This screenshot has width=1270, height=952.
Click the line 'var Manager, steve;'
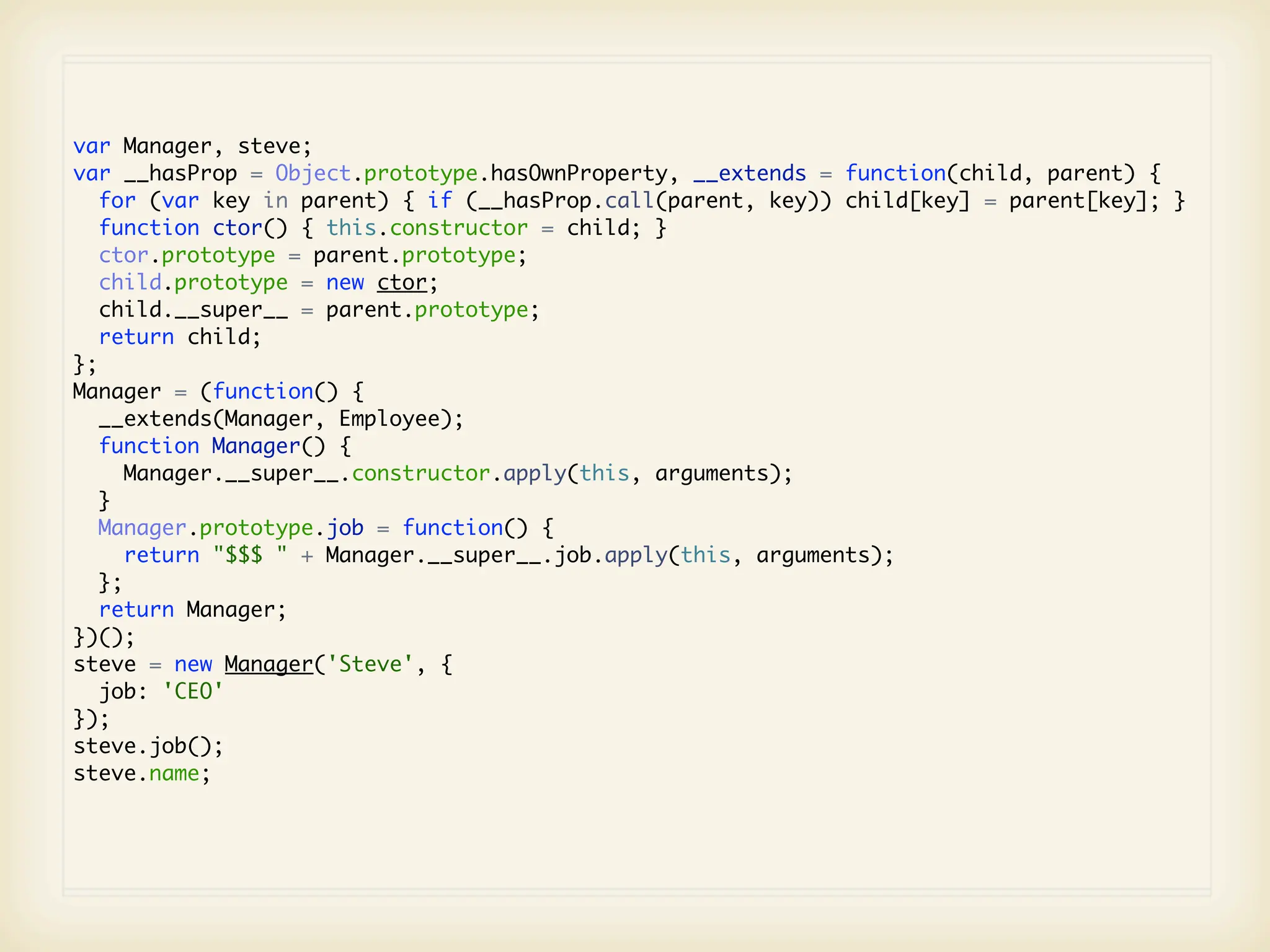(x=192, y=146)
